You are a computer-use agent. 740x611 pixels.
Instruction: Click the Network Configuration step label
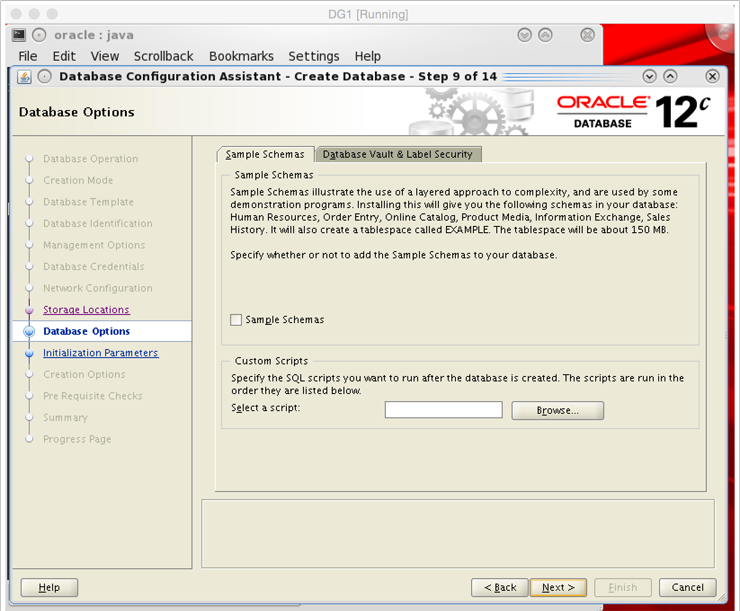click(98, 288)
